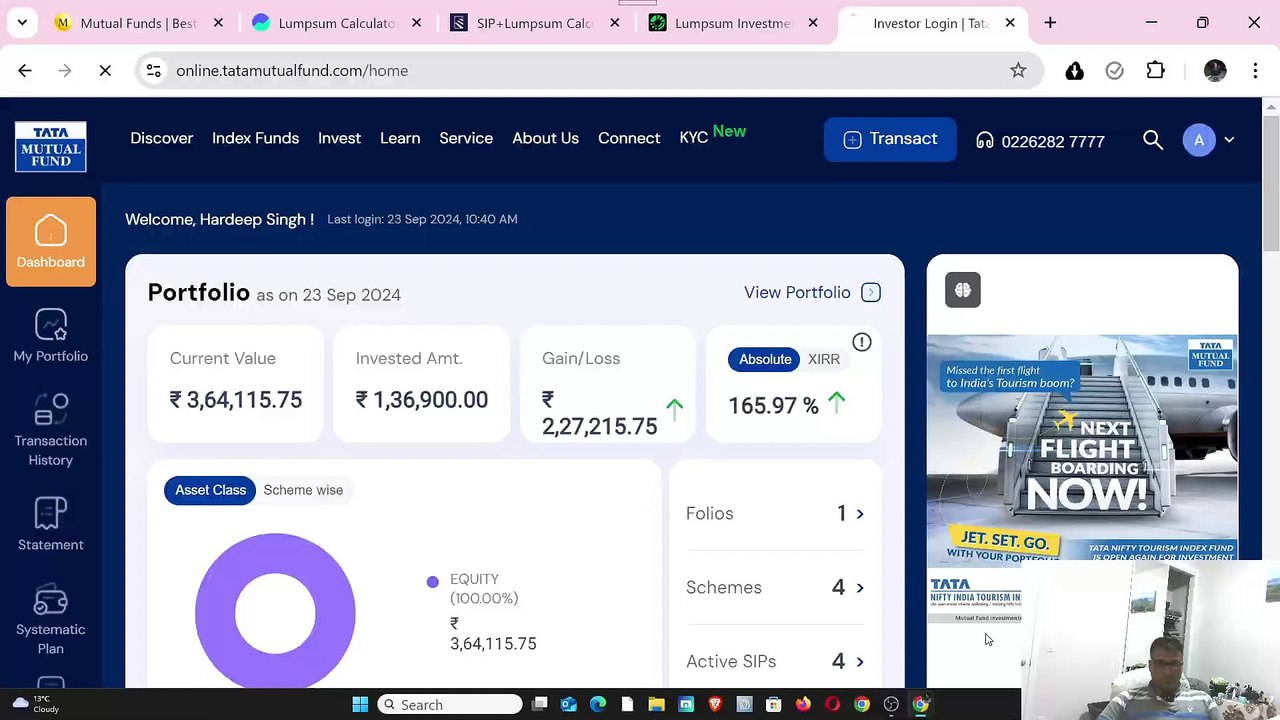
Task: Launch Firefox from the taskbar
Action: click(803, 705)
